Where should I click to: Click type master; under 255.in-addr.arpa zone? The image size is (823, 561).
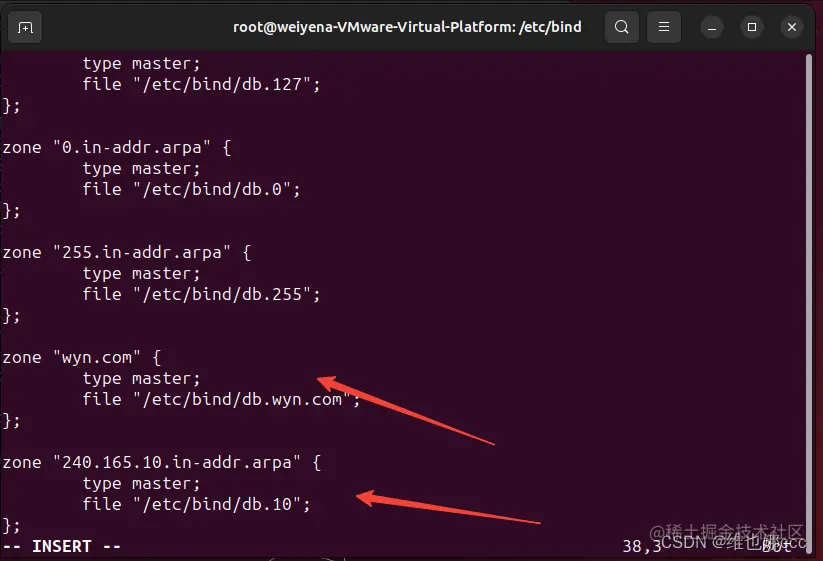point(141,273)
